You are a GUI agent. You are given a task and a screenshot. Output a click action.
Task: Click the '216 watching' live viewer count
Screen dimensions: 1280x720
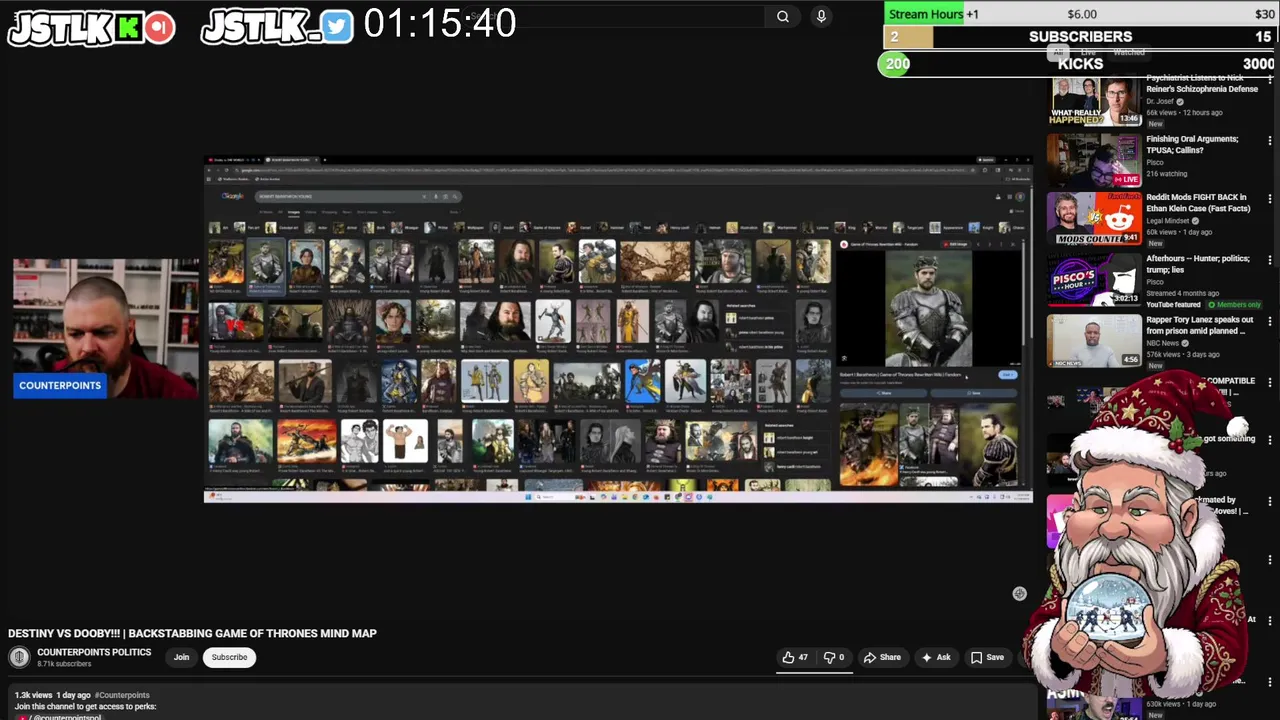coord(1166,173)
